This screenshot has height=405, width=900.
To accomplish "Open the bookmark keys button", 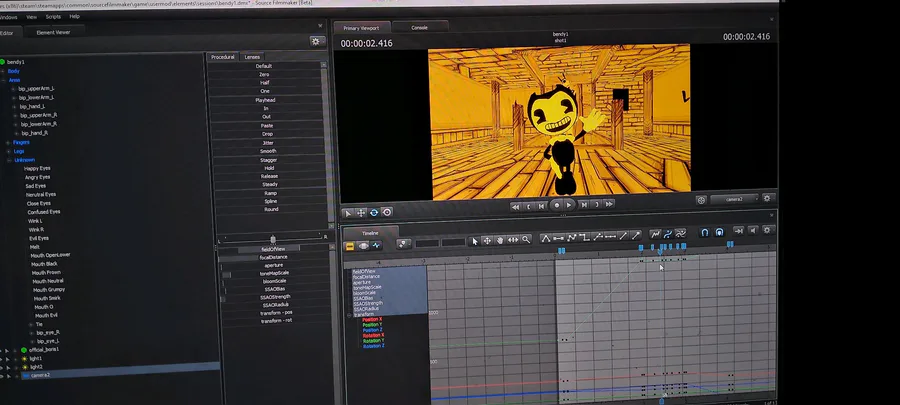I will [x=403, y=244].
